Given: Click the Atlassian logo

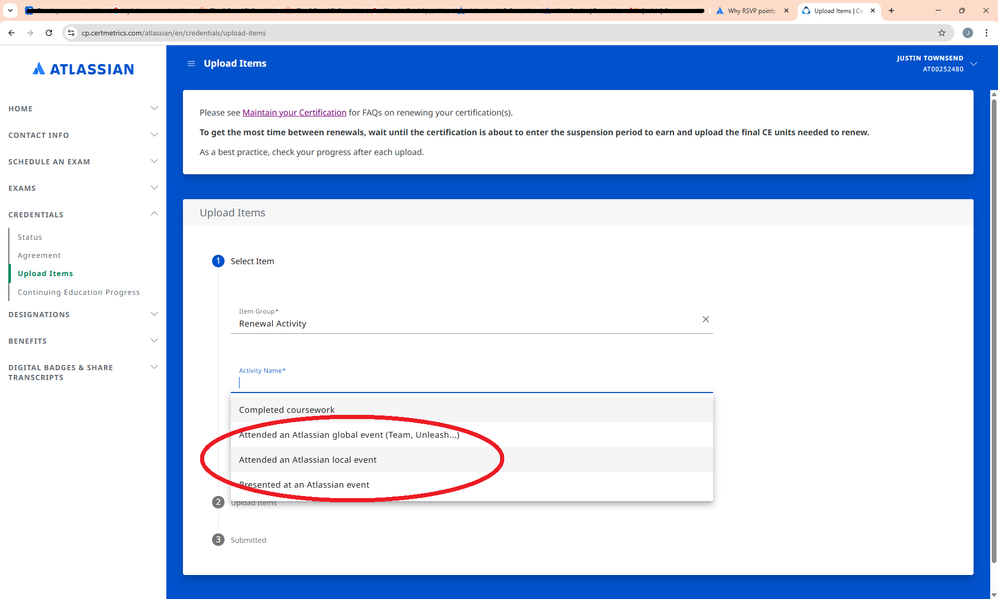Looking at the screenshot, I should click(x=83, y=69).
